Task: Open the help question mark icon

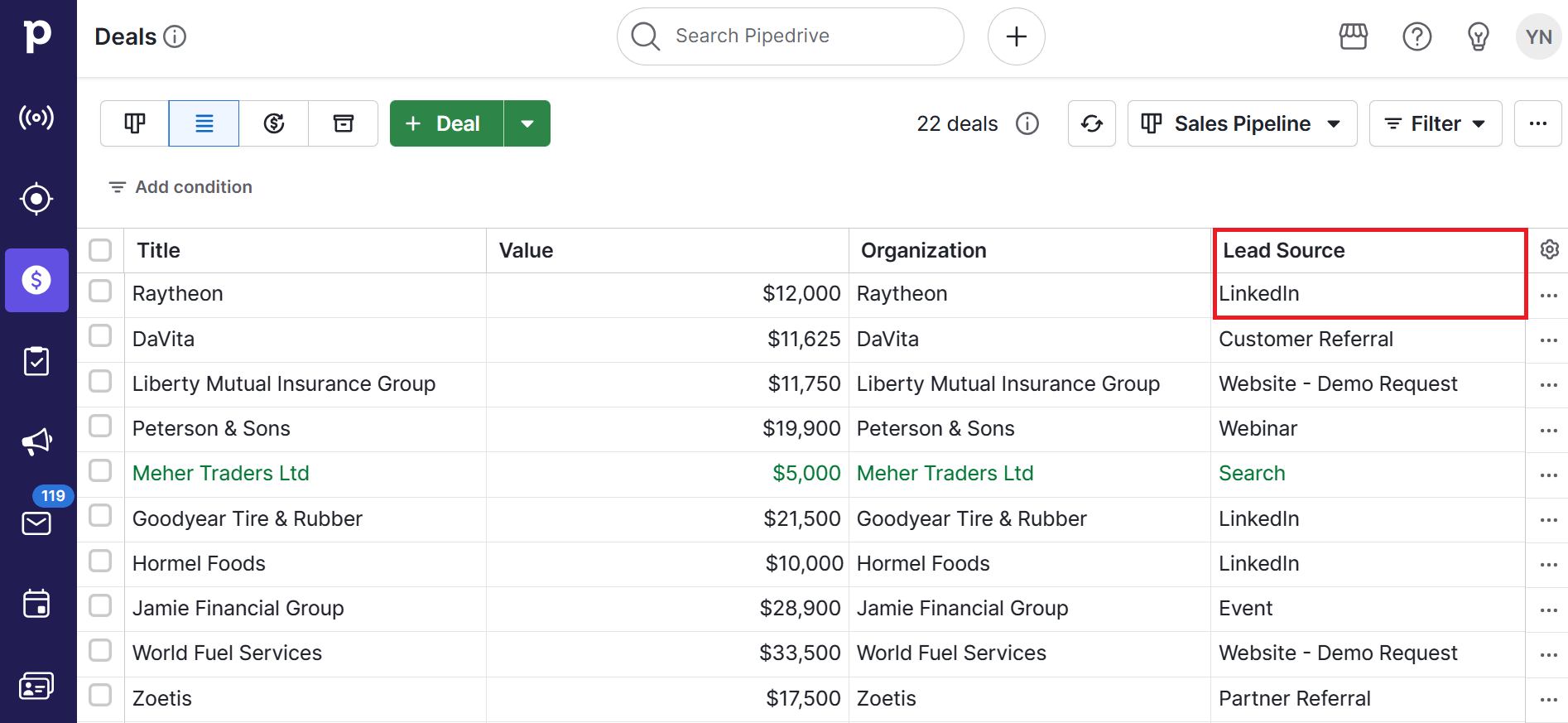Action: (1417, 36)
